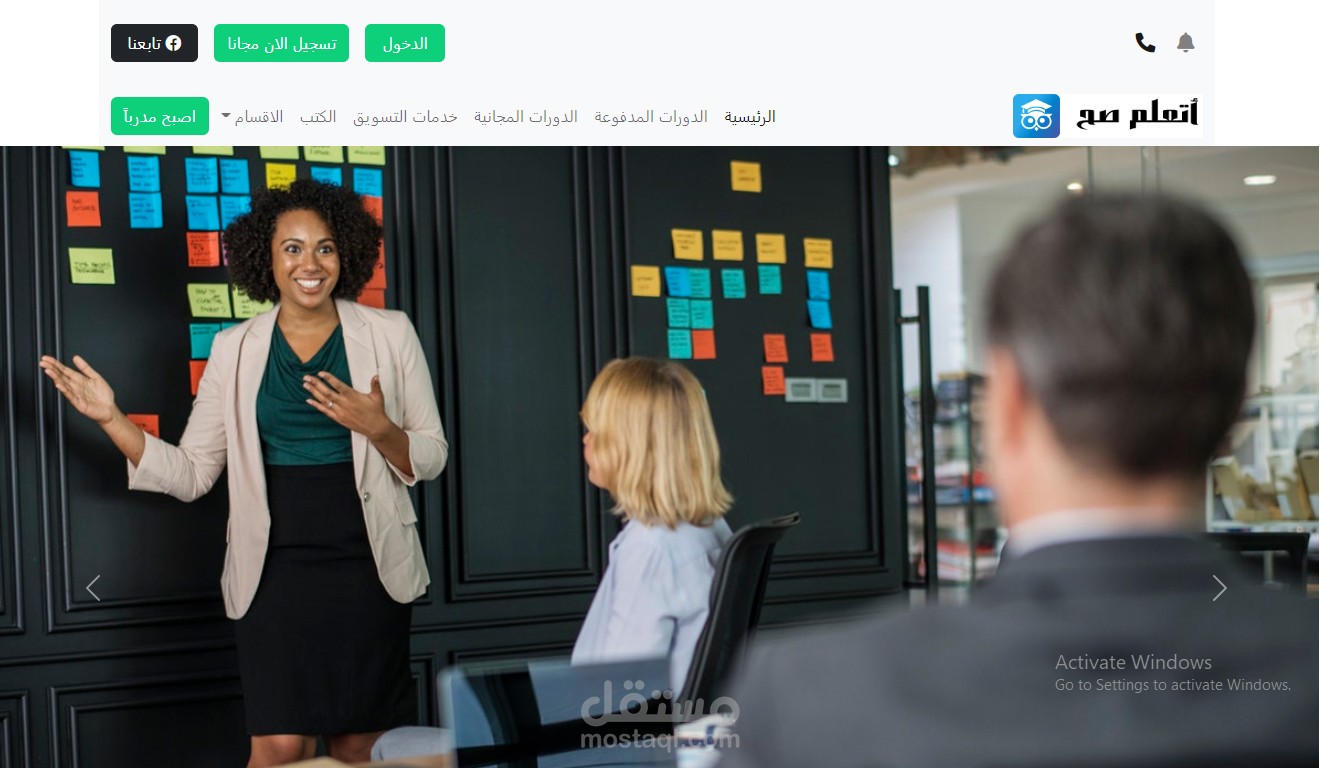Click the caret arrow beside الاقسام

(x=226, y=117)
